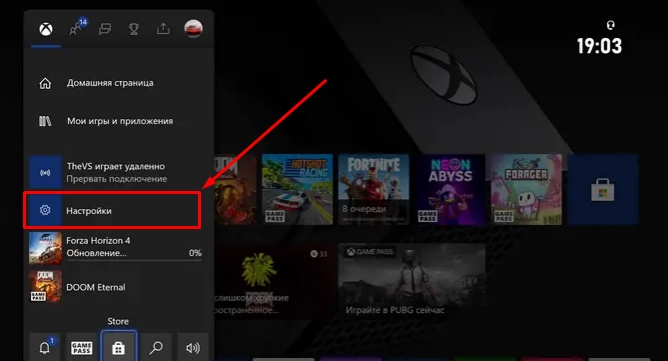The width and height of the screenshot is (668, 361).
Task: Click Прервать подключение text
Action: [x=116, y=179]
